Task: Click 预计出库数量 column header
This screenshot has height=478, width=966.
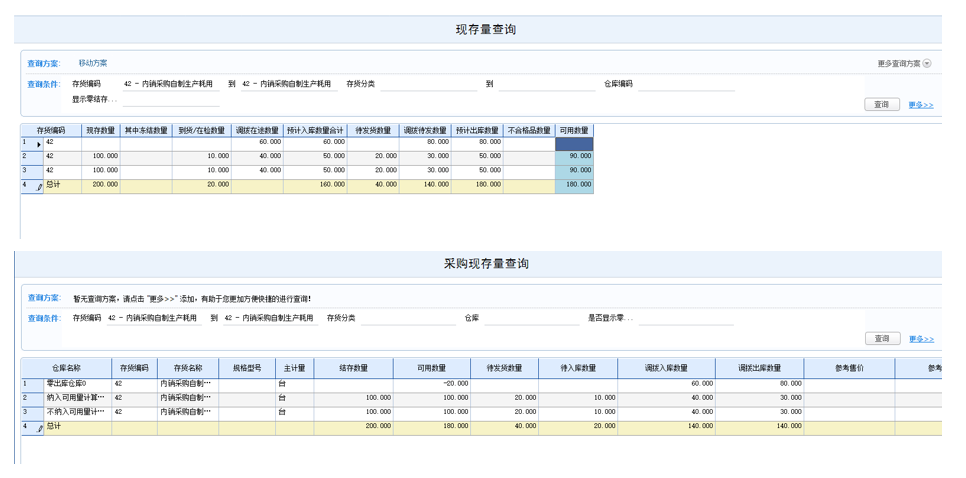Action: (477, 131)
